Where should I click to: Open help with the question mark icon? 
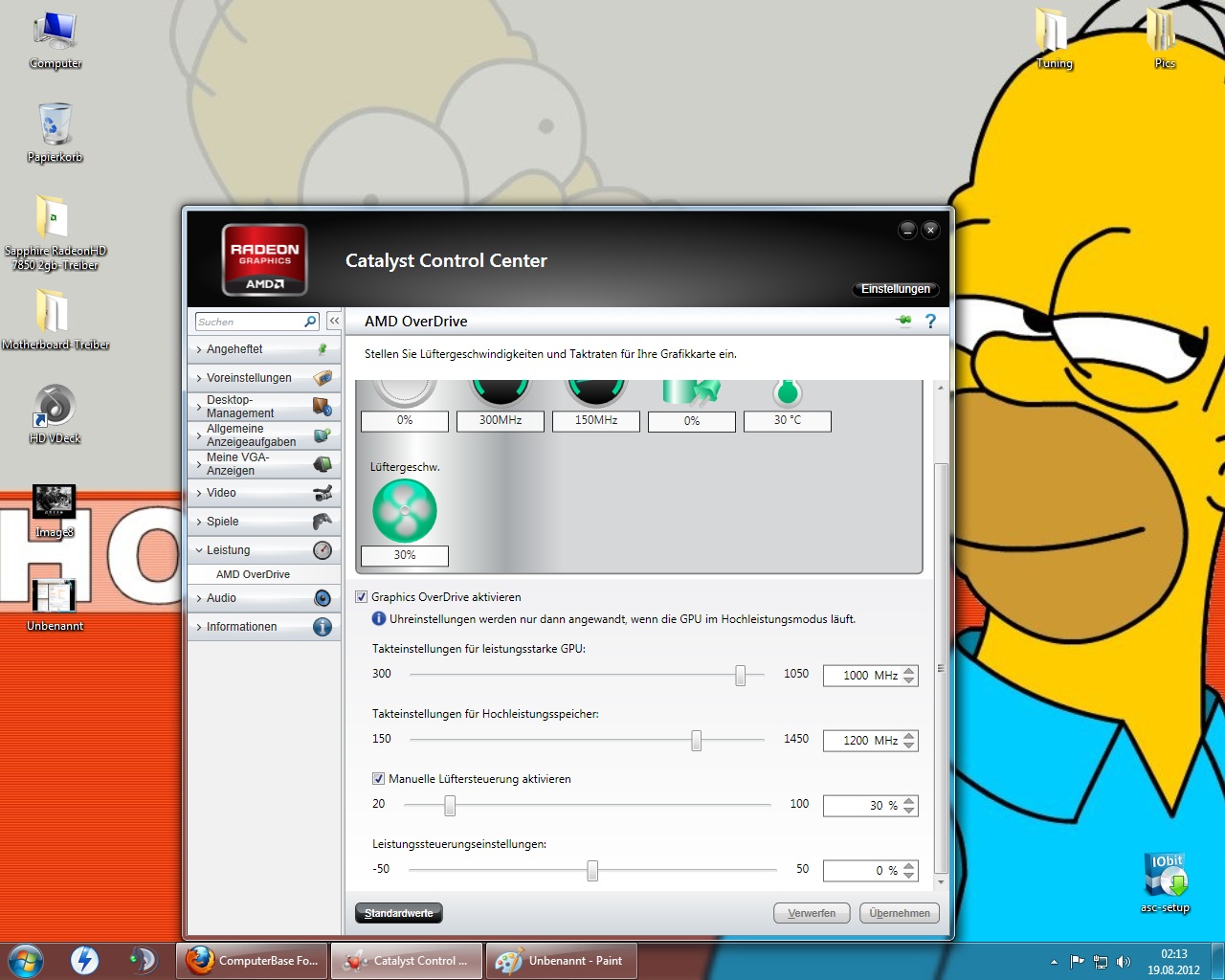point(930,322)
